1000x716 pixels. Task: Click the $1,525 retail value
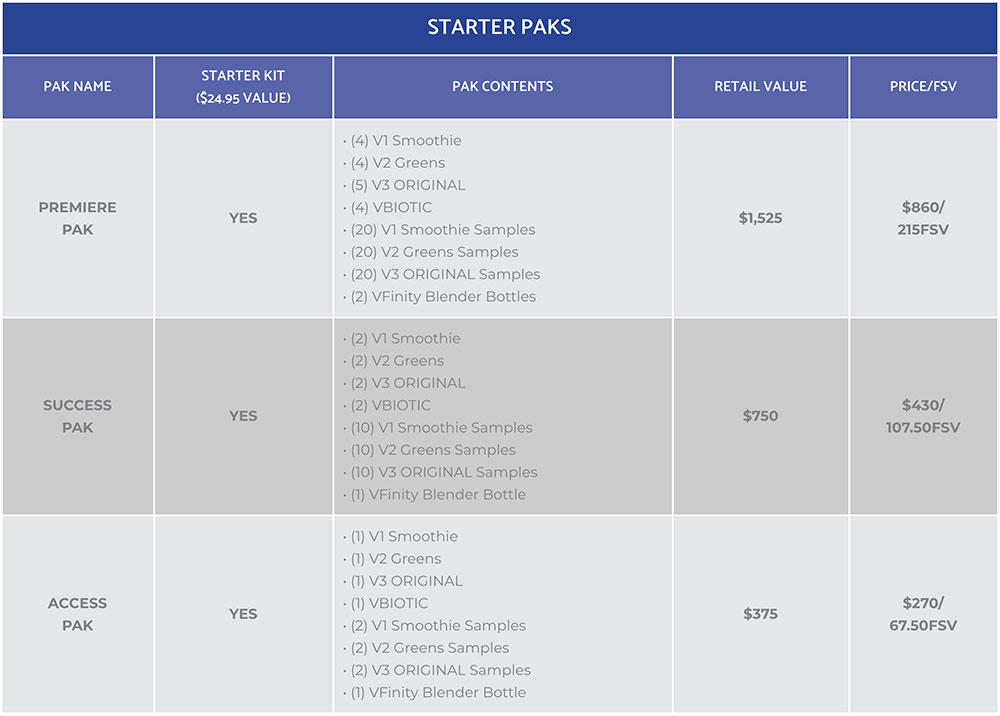point(760,218)
